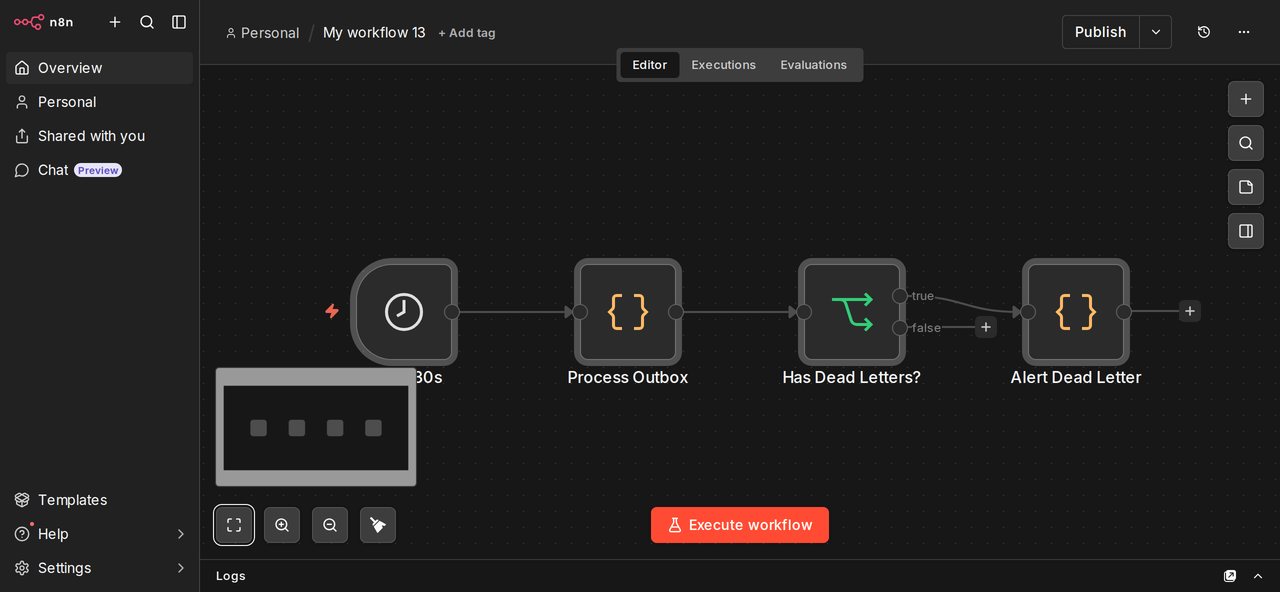Open Templates
This screenshot has height=592, width=1280.
click(x=99, y=500)
